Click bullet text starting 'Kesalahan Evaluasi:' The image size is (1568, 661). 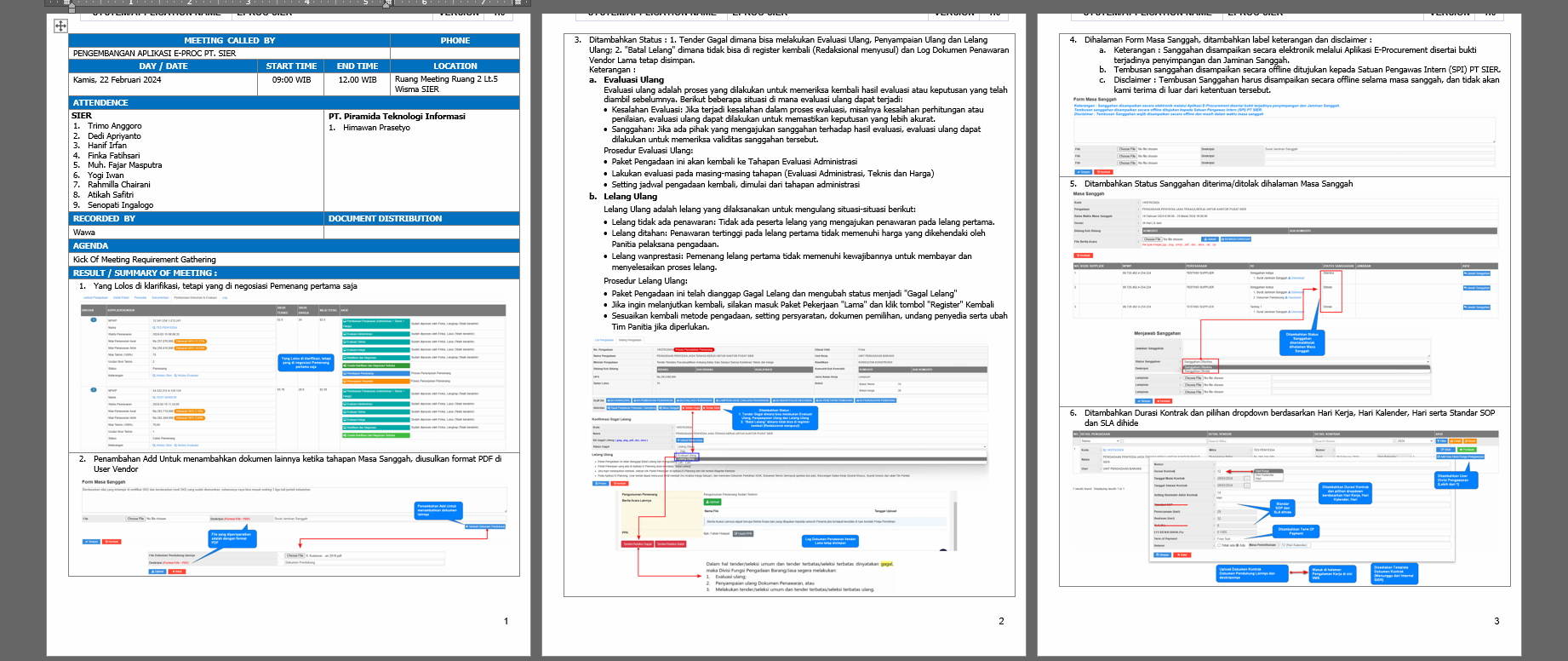(798, 114)
